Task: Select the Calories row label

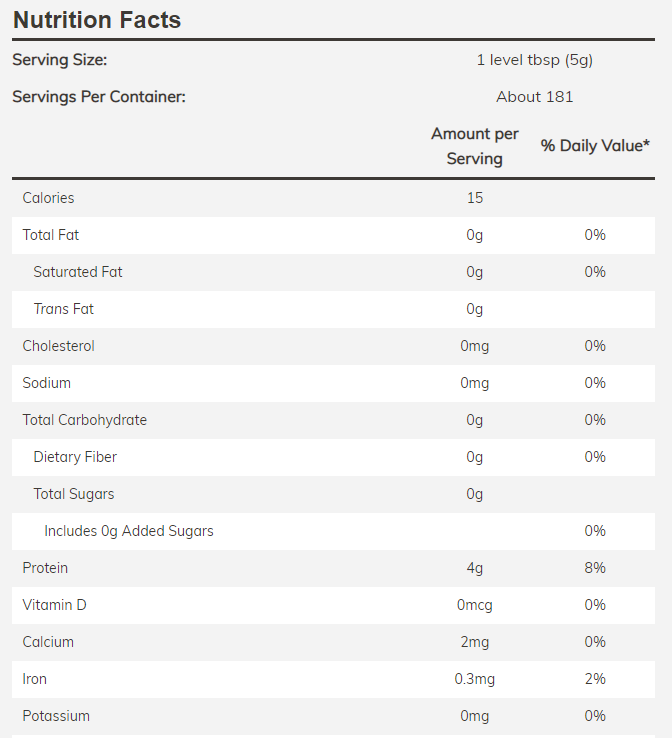Action: 49,198
